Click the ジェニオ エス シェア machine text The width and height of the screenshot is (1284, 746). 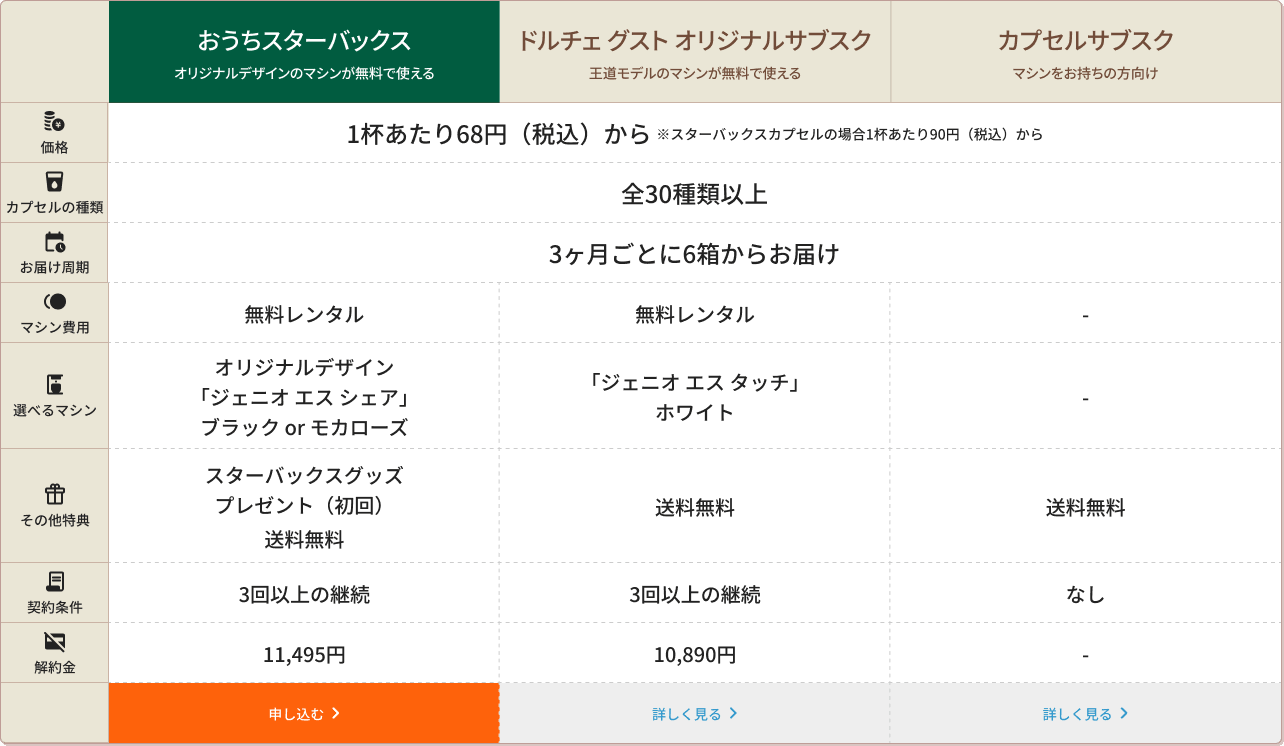(x=304, y=397)
